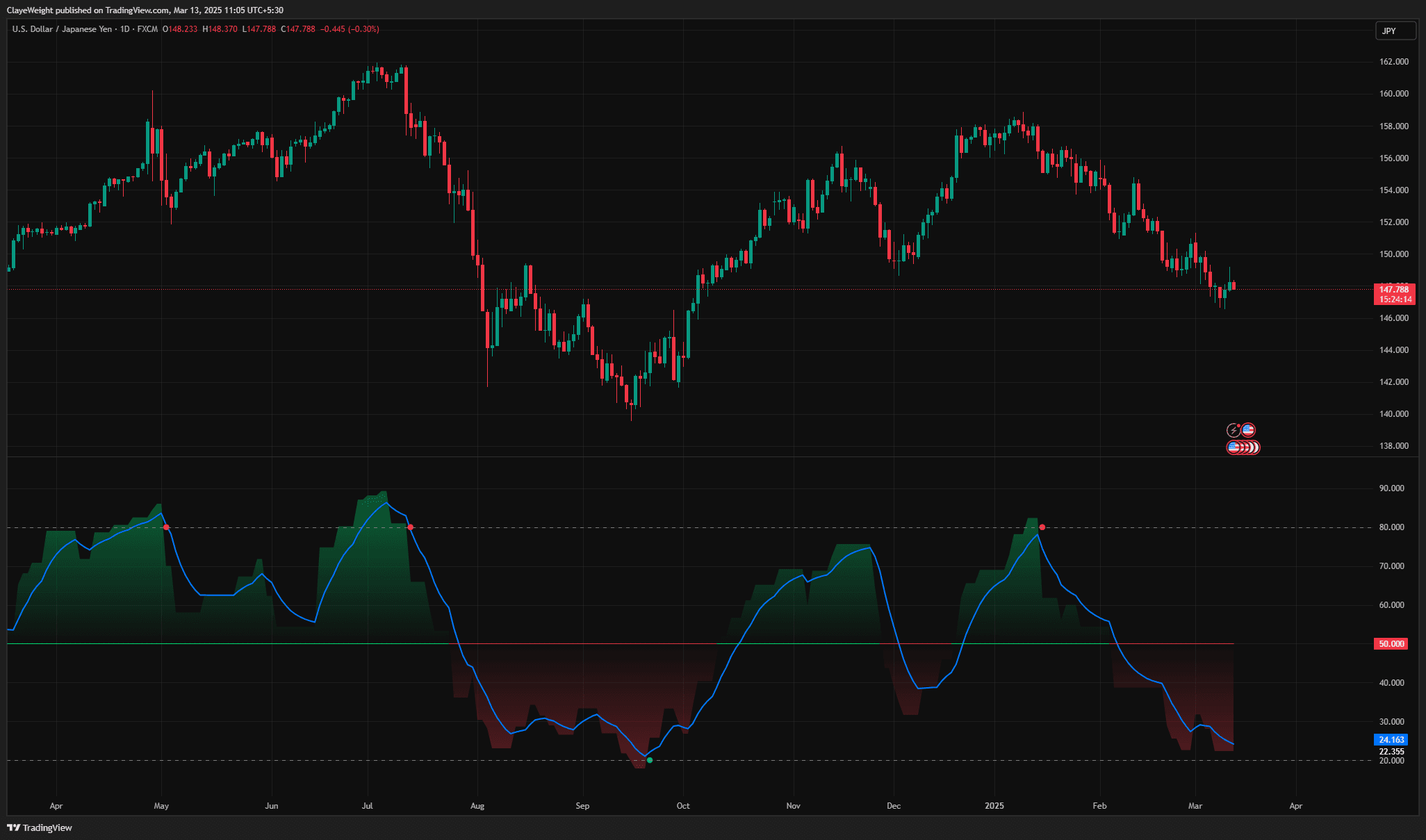The width and height of the screenshot is (1426, 840).
Task: Click the 2025 label on the time axis
Action: [x=994, y=806]
